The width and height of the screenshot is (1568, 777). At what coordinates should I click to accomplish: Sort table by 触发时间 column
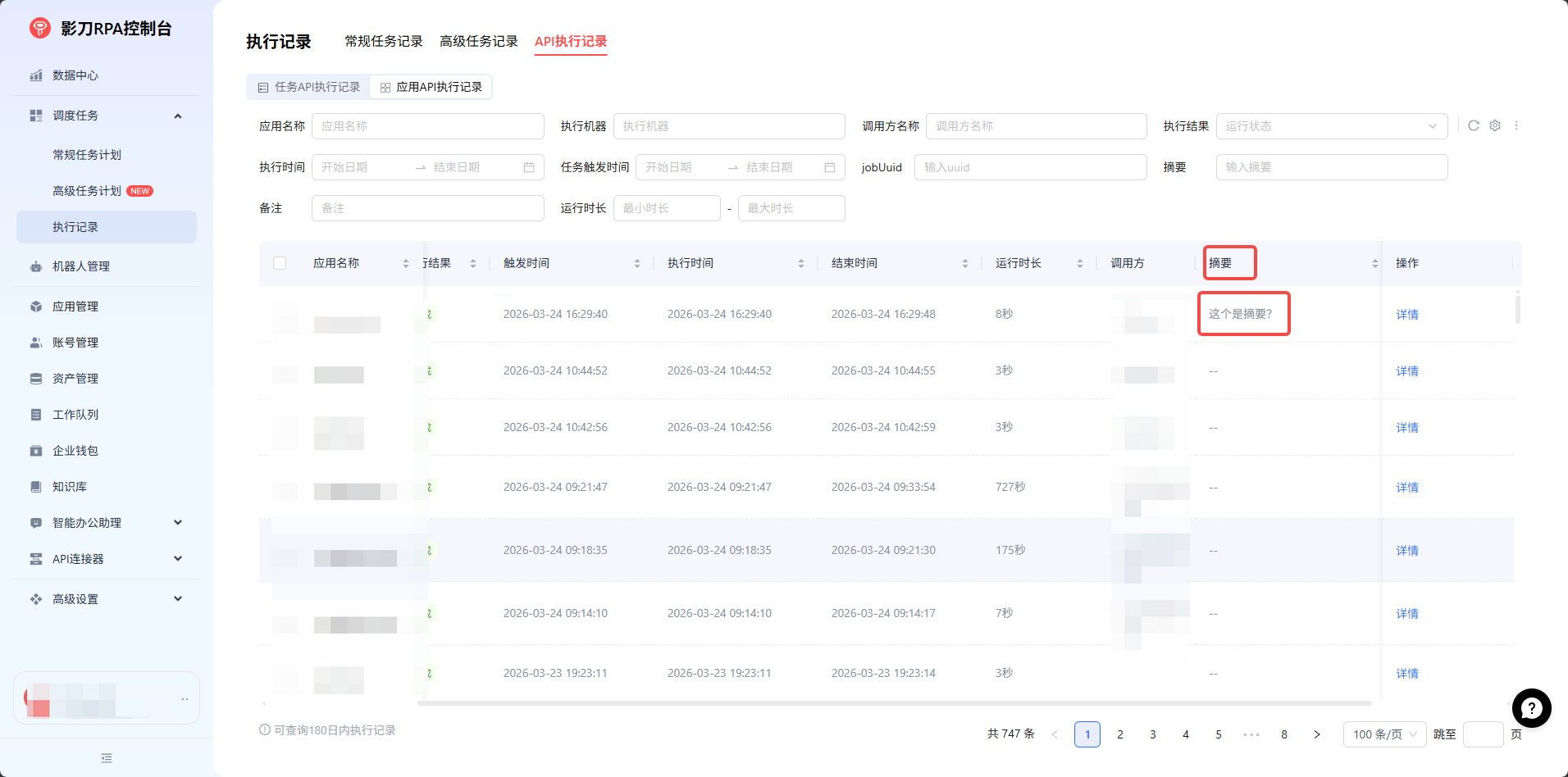click(x=636, y=263)
